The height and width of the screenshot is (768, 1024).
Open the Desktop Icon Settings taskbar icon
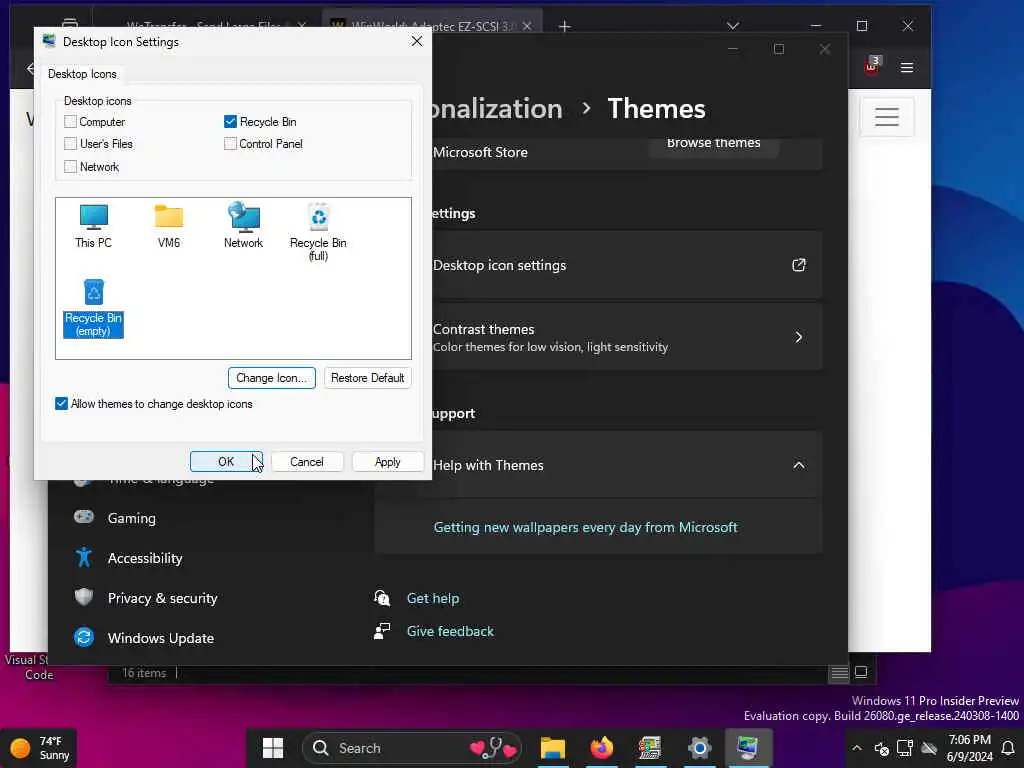click(x=748, y=748)
